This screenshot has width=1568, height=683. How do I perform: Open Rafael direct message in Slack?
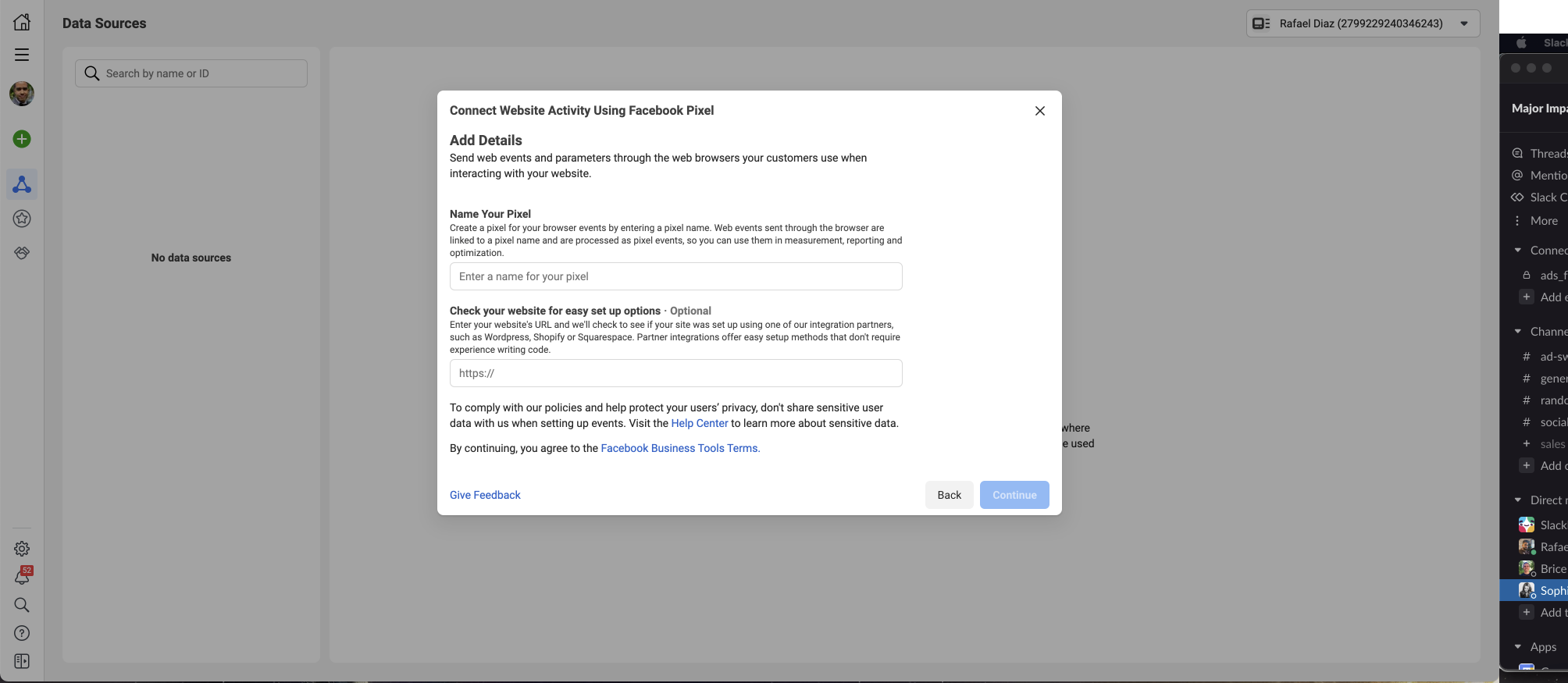(1542, 546)
